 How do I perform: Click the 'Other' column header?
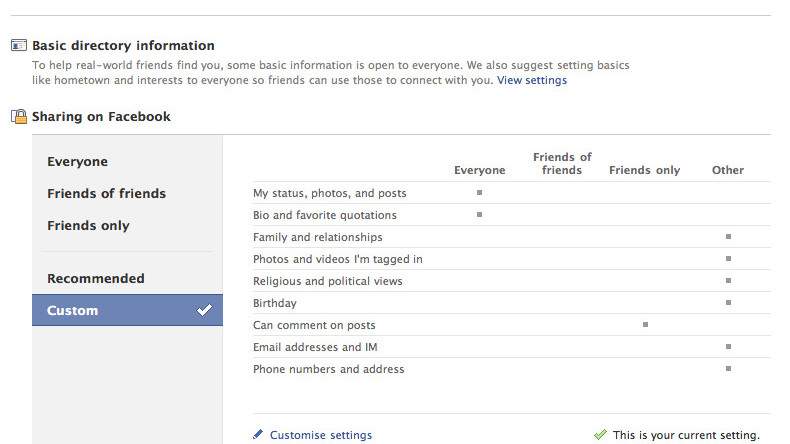pyautogui.click(x=728, y=170)
